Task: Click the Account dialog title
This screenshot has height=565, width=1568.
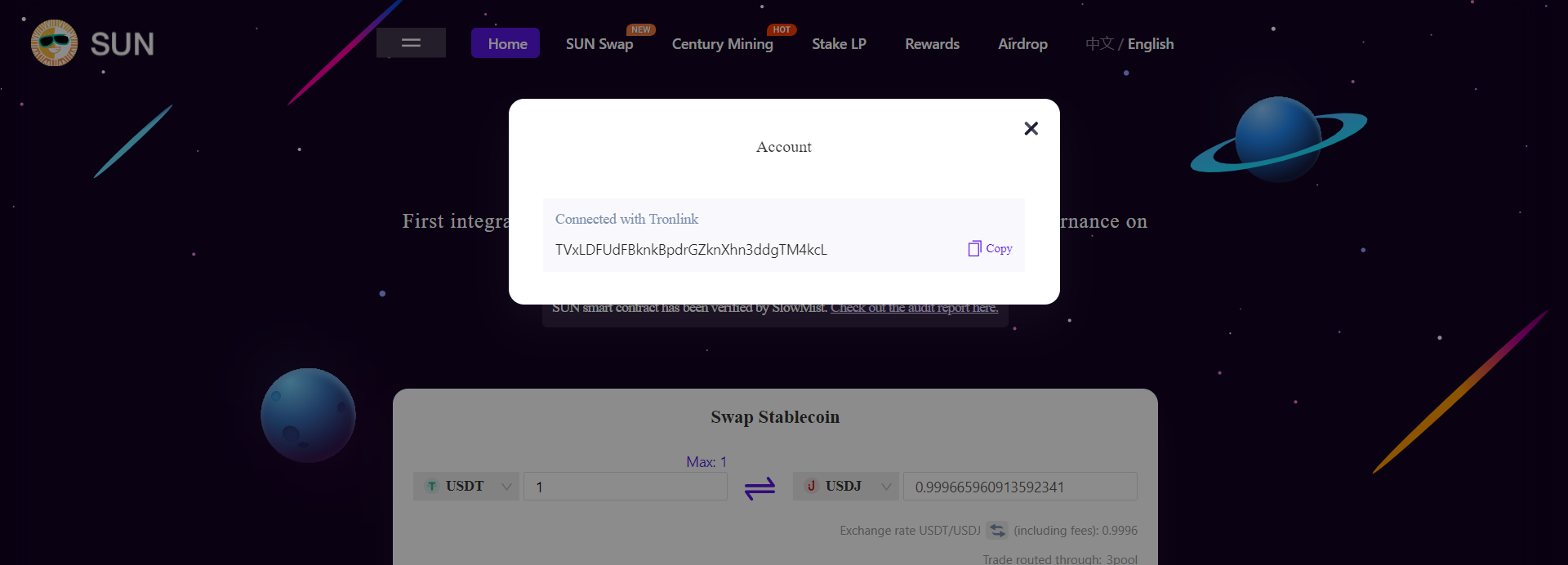Action: 783,147
